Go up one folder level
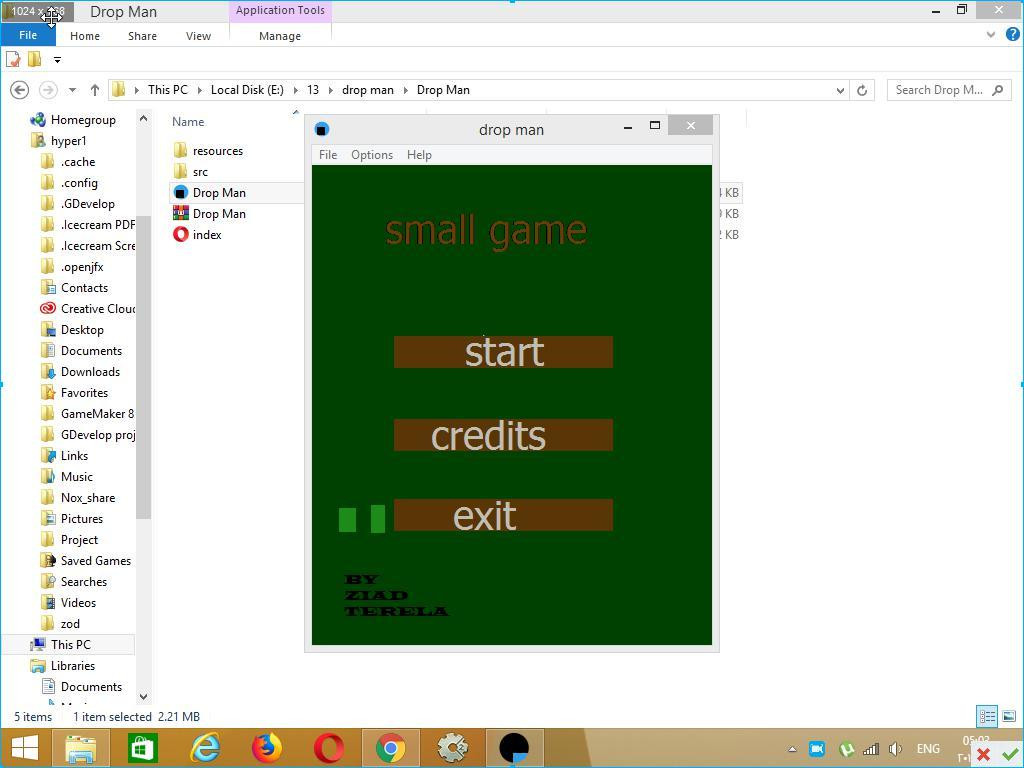The image size is (1024, 768). 95,90
